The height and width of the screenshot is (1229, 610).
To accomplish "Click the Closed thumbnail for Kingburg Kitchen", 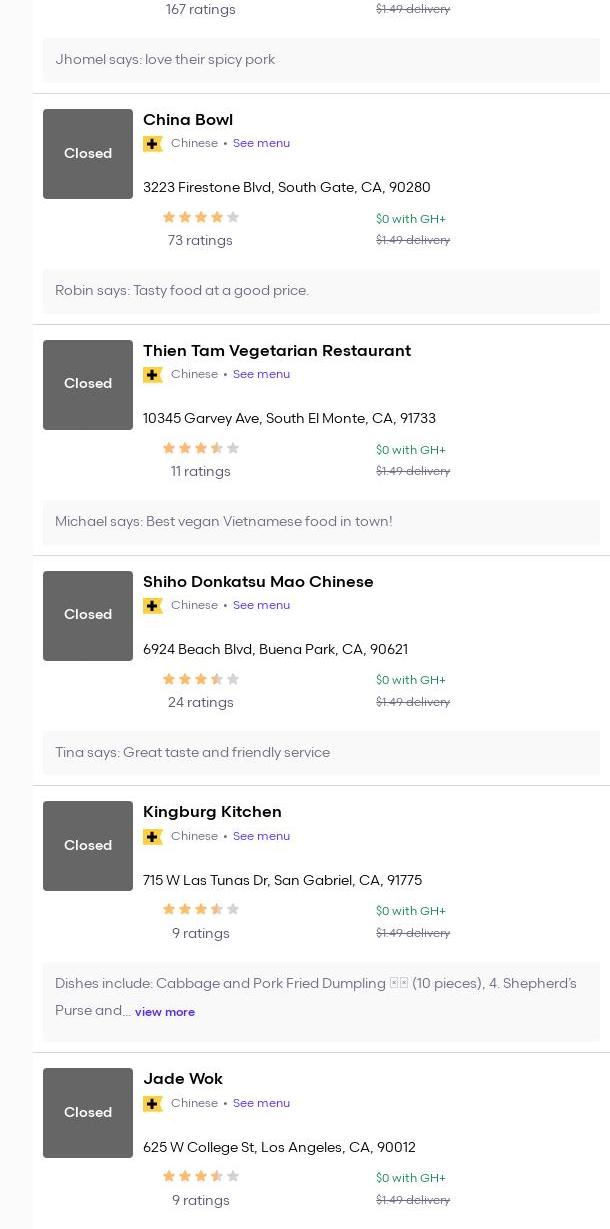I will tap(88, 846).
